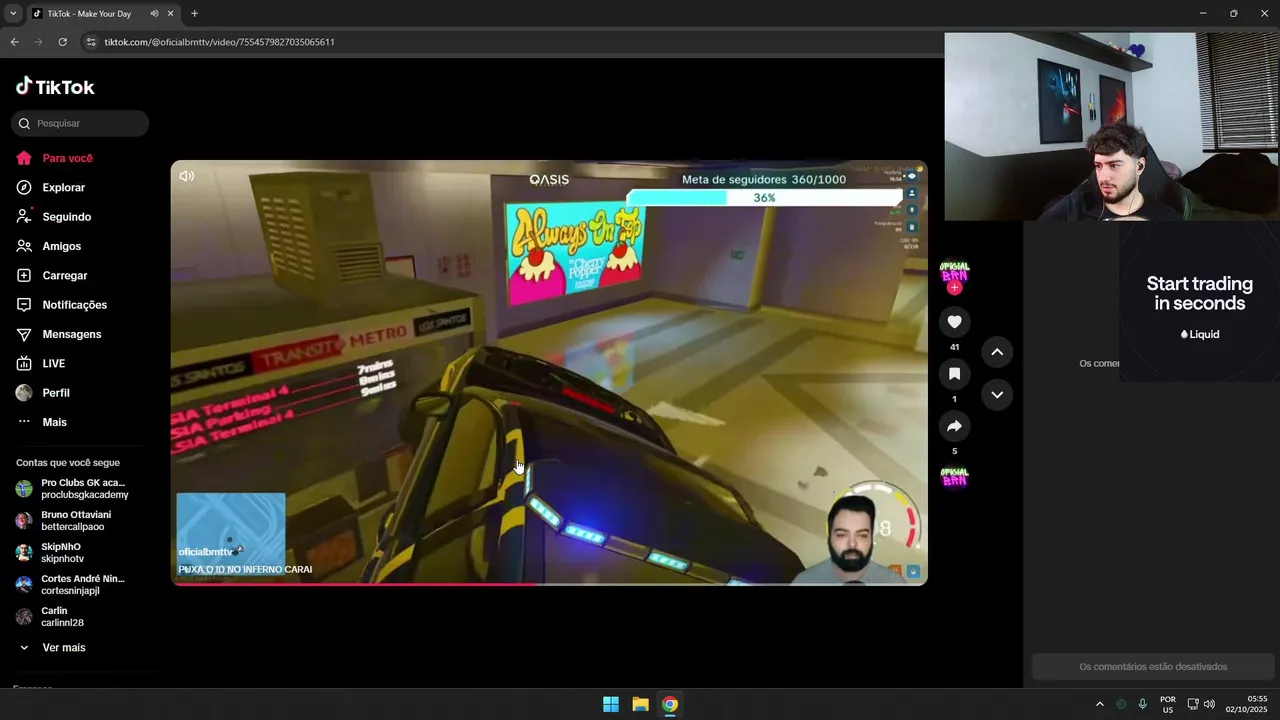
Task: Open the sound disc below the share button
Action: [x=954, y=477]
